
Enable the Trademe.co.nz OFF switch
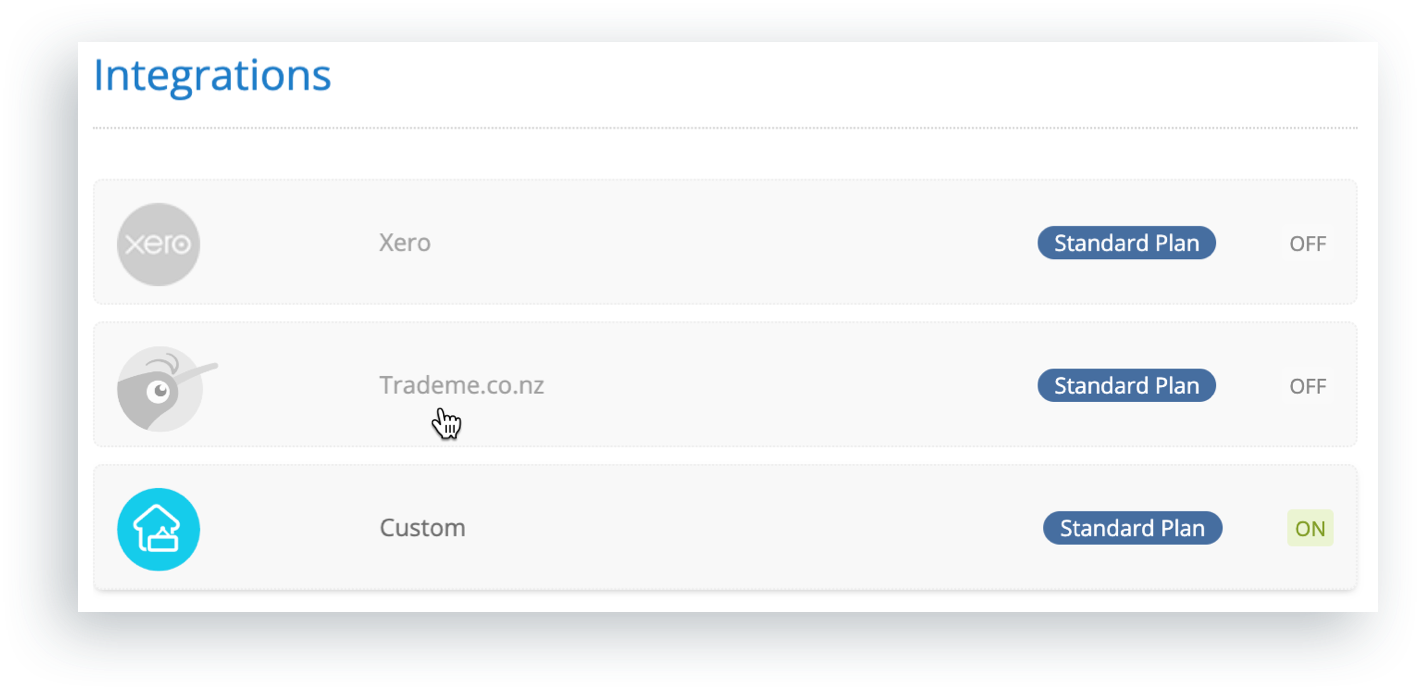[1307, 385]
